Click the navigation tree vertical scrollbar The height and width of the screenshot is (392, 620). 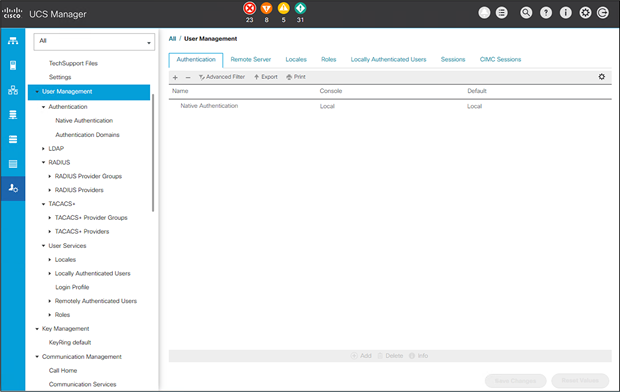[153, 153]
